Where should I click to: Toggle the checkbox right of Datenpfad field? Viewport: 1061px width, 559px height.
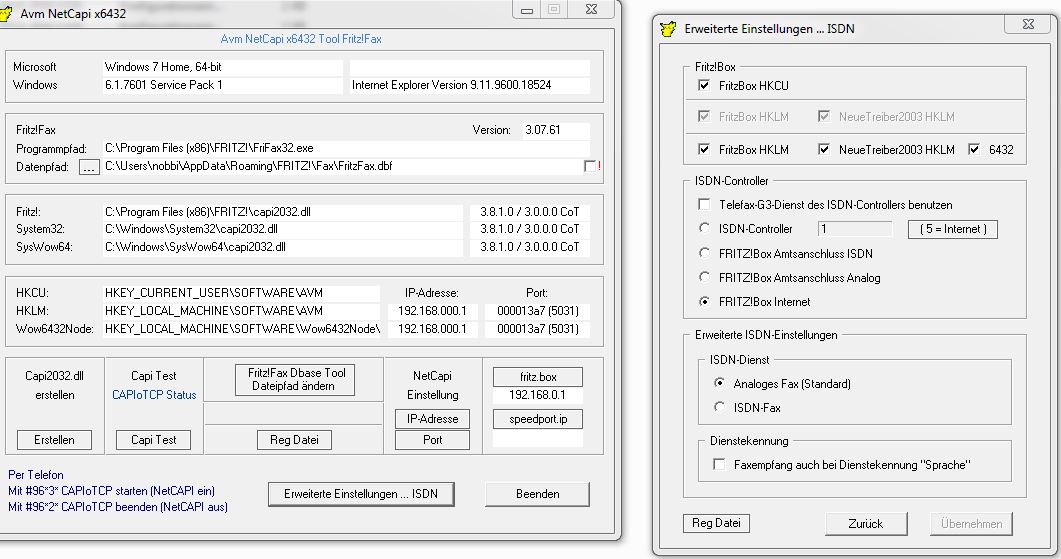[x=589, y=166]
